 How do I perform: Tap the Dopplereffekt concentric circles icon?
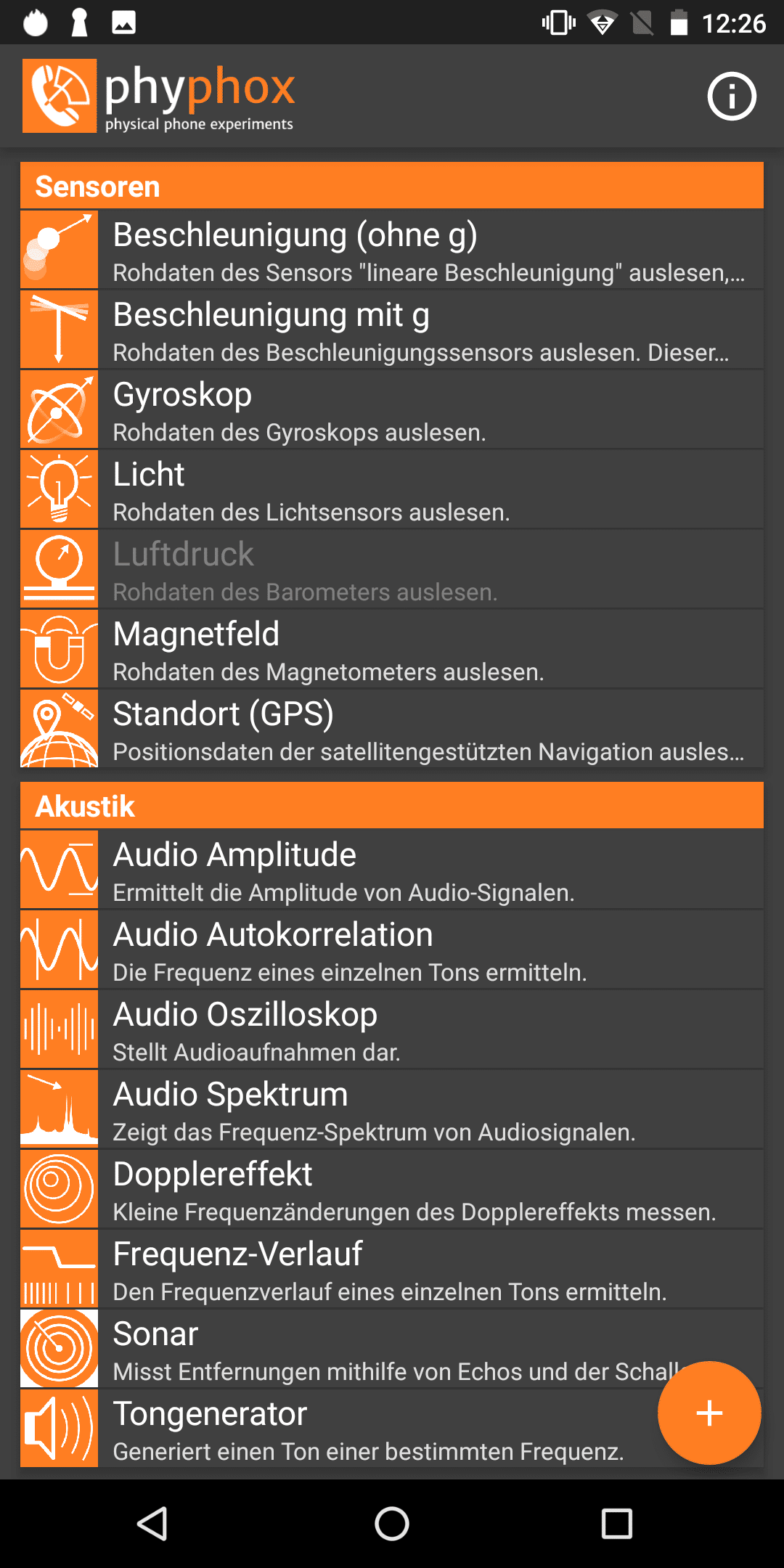(x=60, y=1189)
